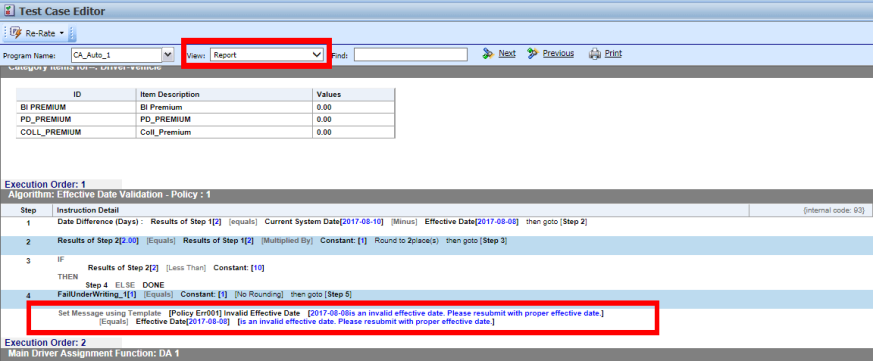Screen dimensions: 873x361
Task: Click the 0.00 value in COLL_PREMIUM row
Action: point(354,132)
